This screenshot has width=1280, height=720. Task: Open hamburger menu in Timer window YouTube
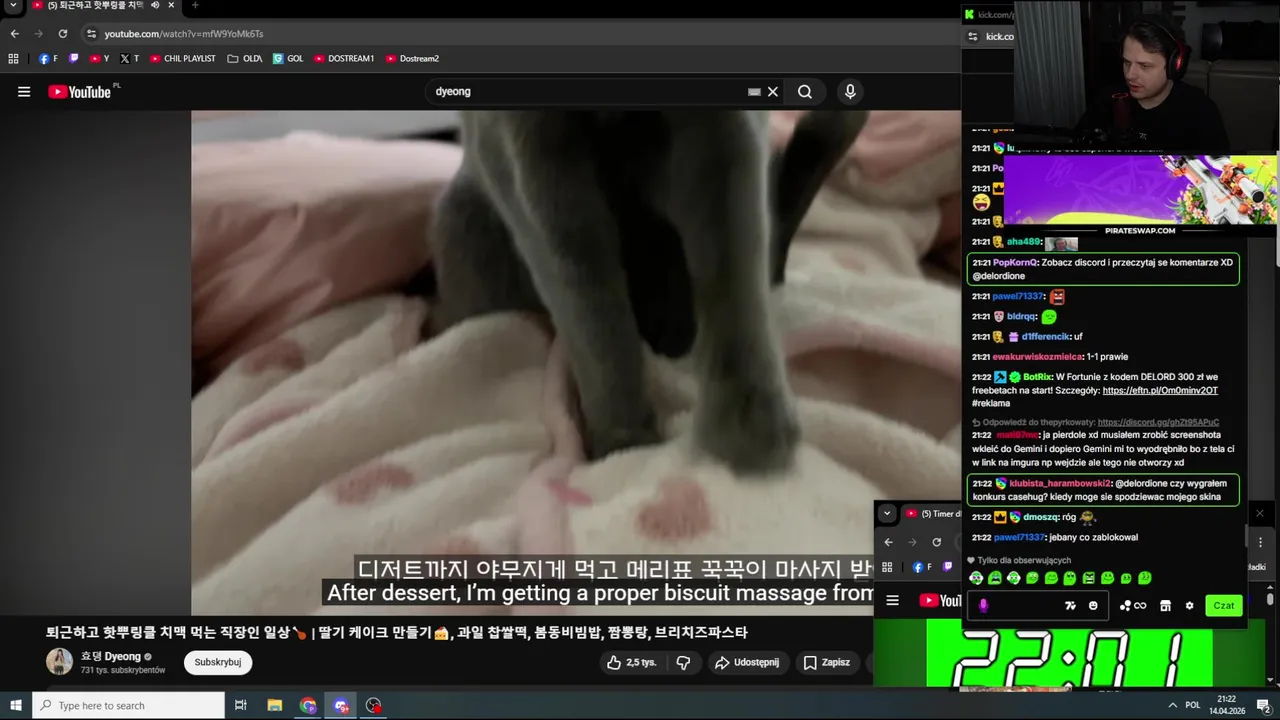(893, 601)
